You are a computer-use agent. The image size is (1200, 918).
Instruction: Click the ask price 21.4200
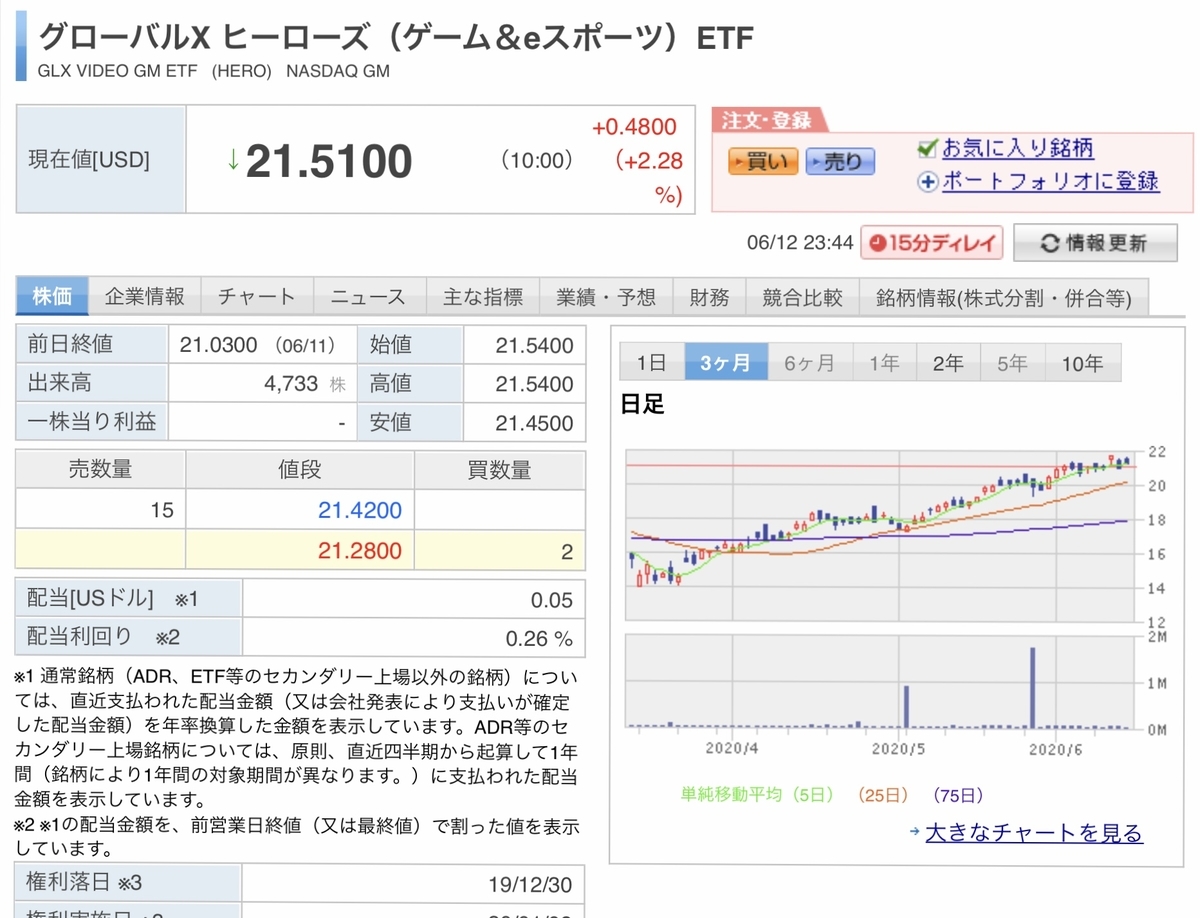click(x=360, y=511)
